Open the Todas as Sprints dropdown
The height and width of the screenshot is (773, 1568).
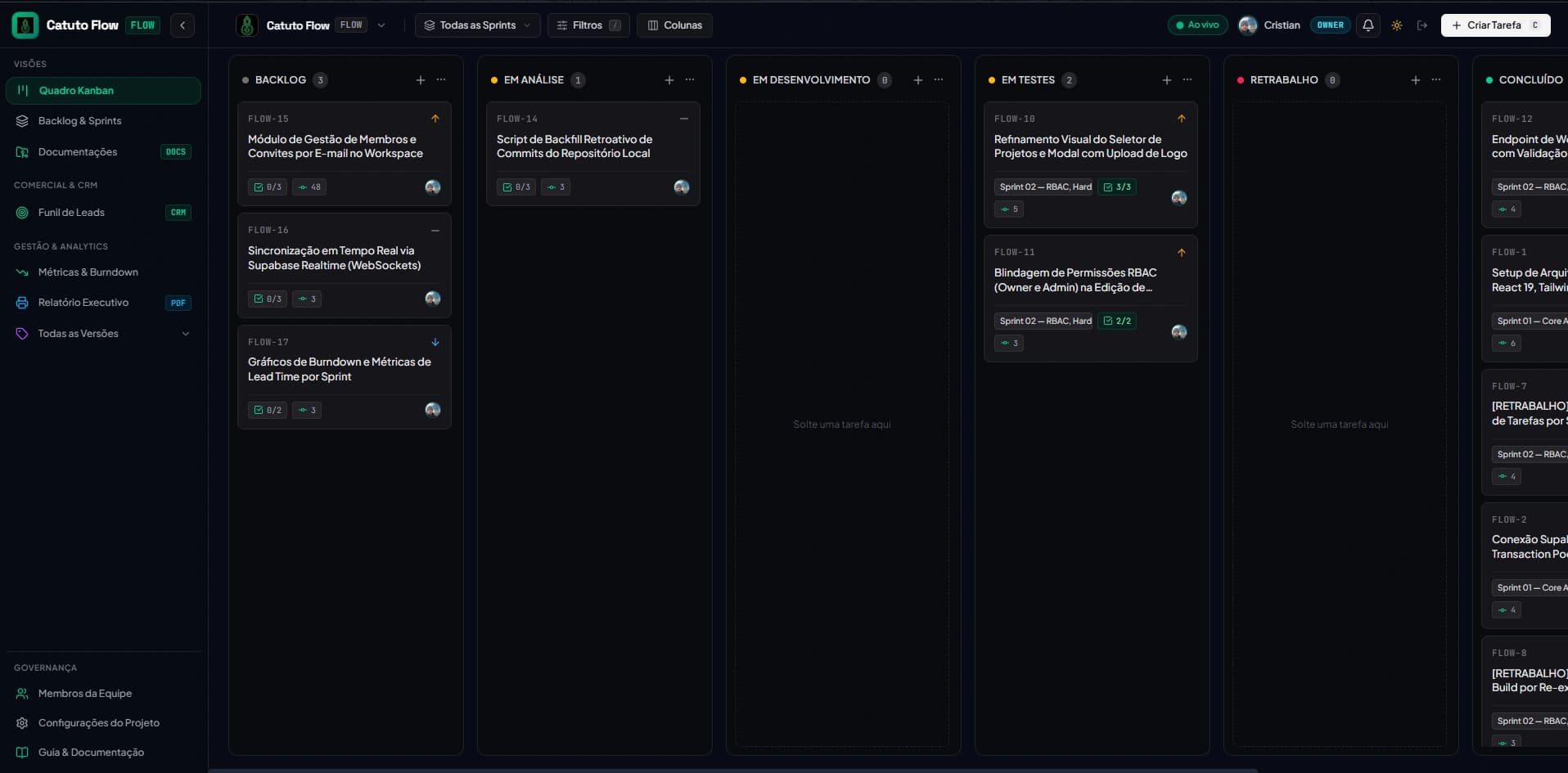[x=478, y=25]
